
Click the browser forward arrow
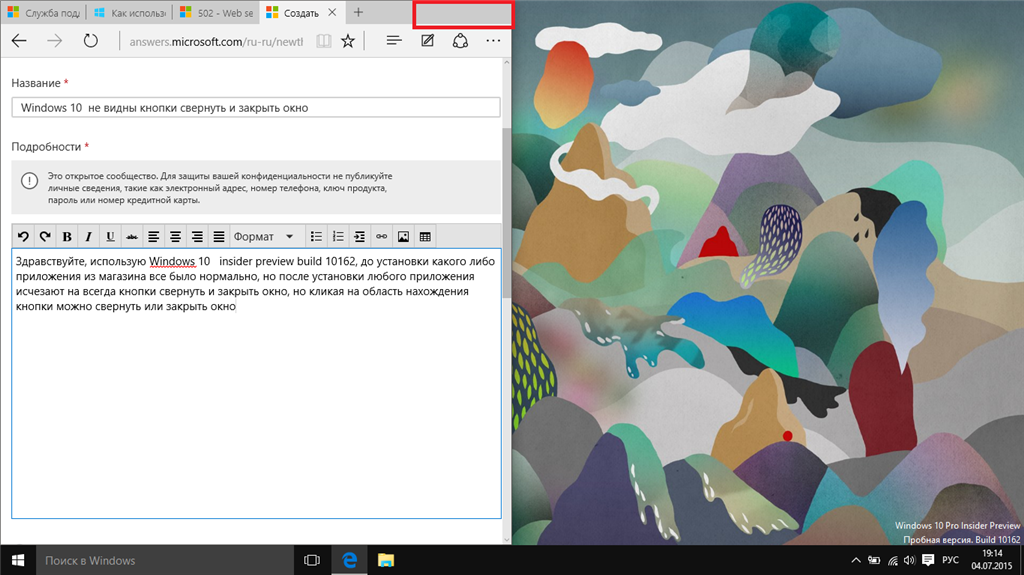coord(54,41)
